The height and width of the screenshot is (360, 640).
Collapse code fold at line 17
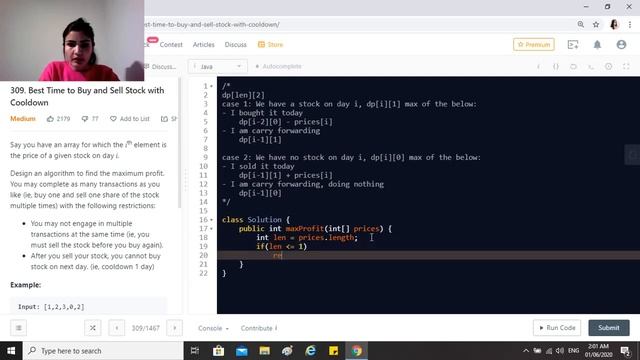211,229
